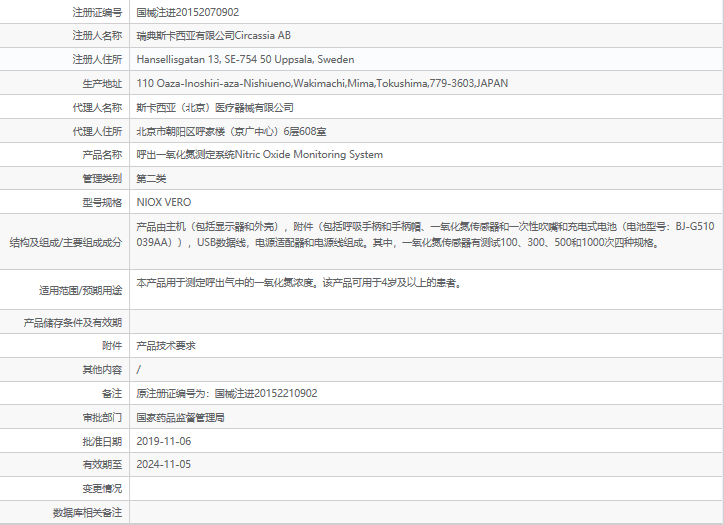The width and height of the screenshot is (724, 525).
Task: Select the 批准日期 label
Action: pos(102,442)
